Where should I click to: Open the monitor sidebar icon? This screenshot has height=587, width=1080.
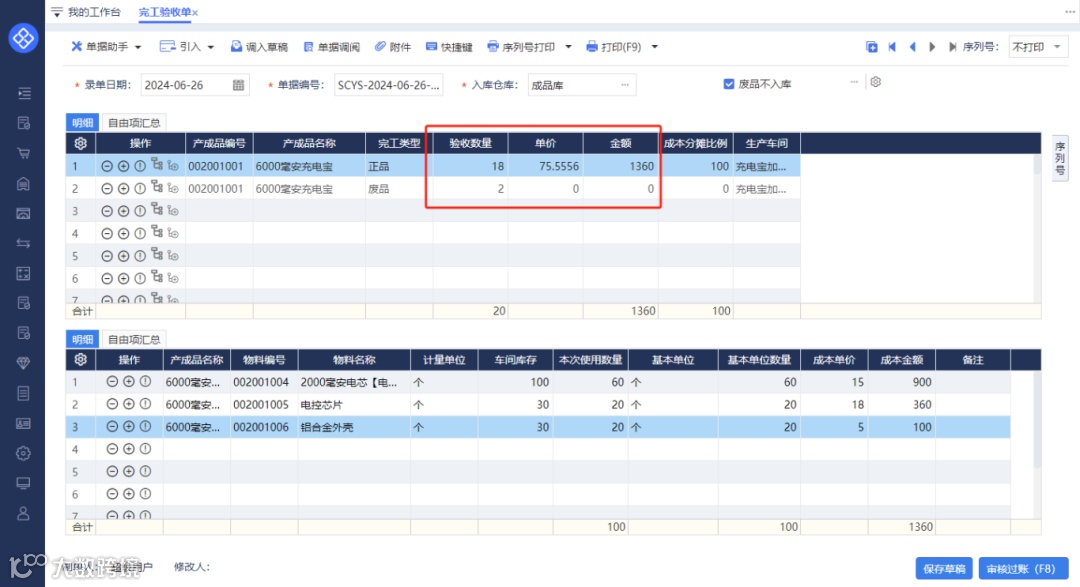[23, 483]
